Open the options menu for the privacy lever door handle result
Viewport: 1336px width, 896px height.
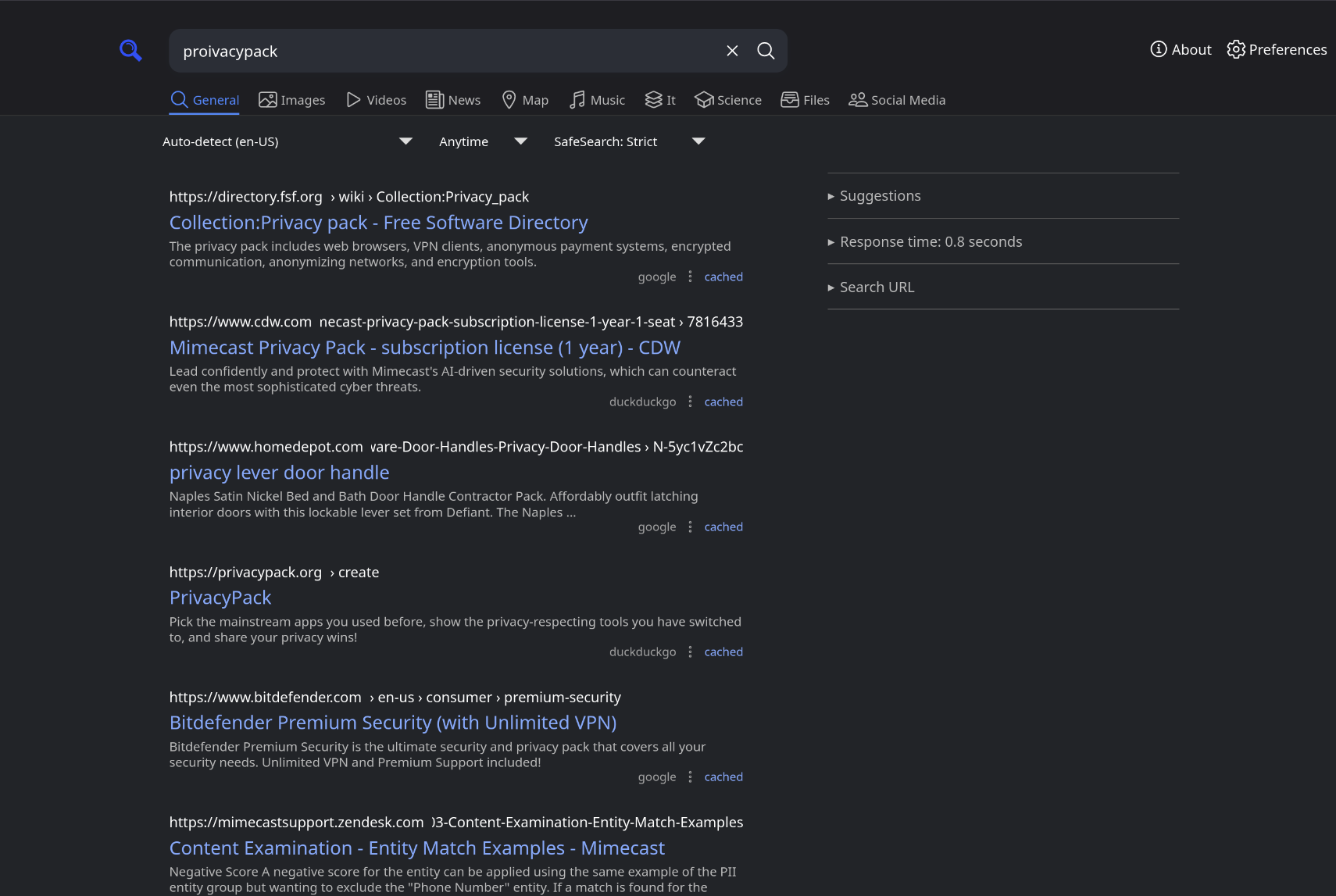tap(690, 527)
